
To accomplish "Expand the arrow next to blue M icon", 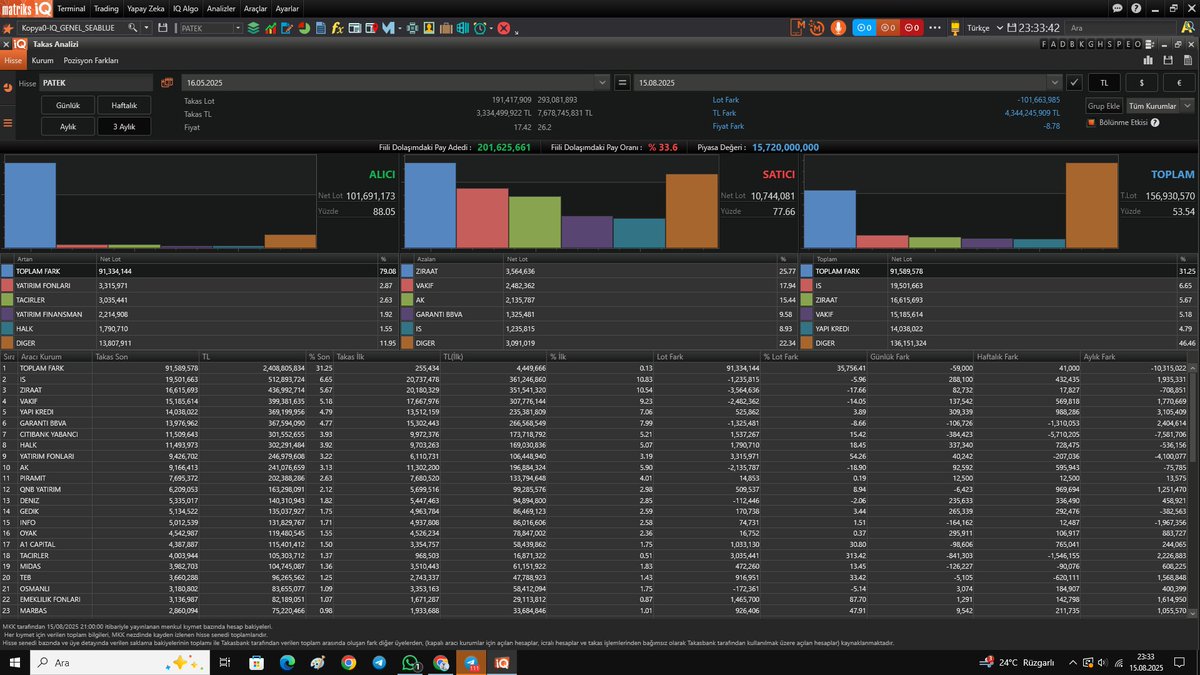I will tap(399, 28).
